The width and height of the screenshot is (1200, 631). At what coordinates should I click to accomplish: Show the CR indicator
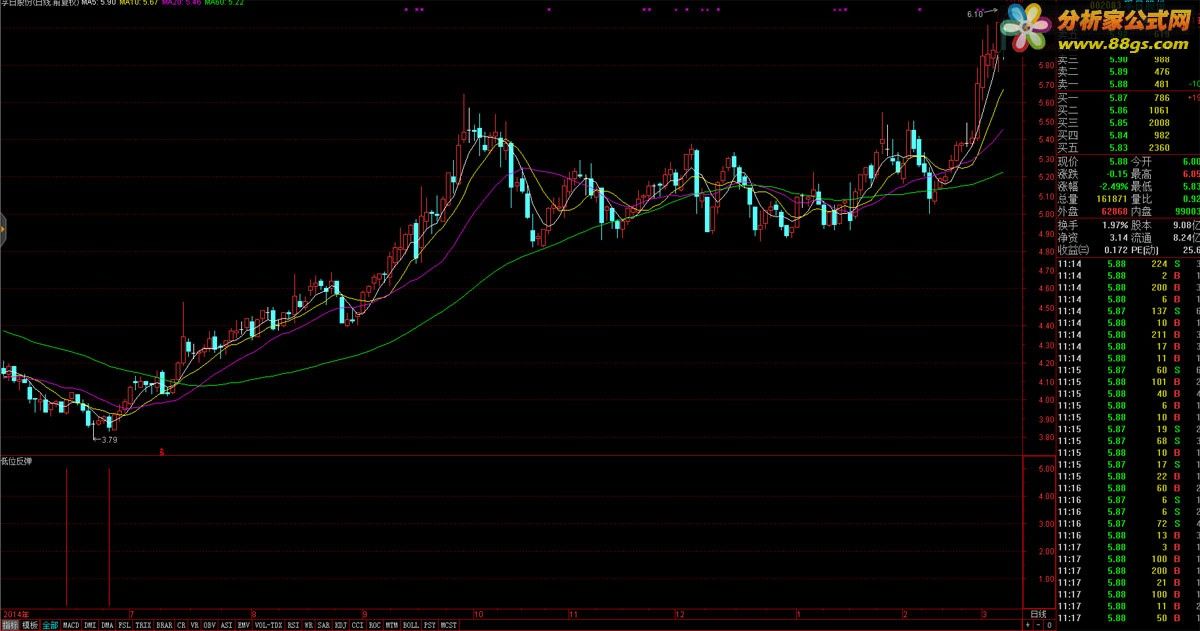click(x=181, y=625)
